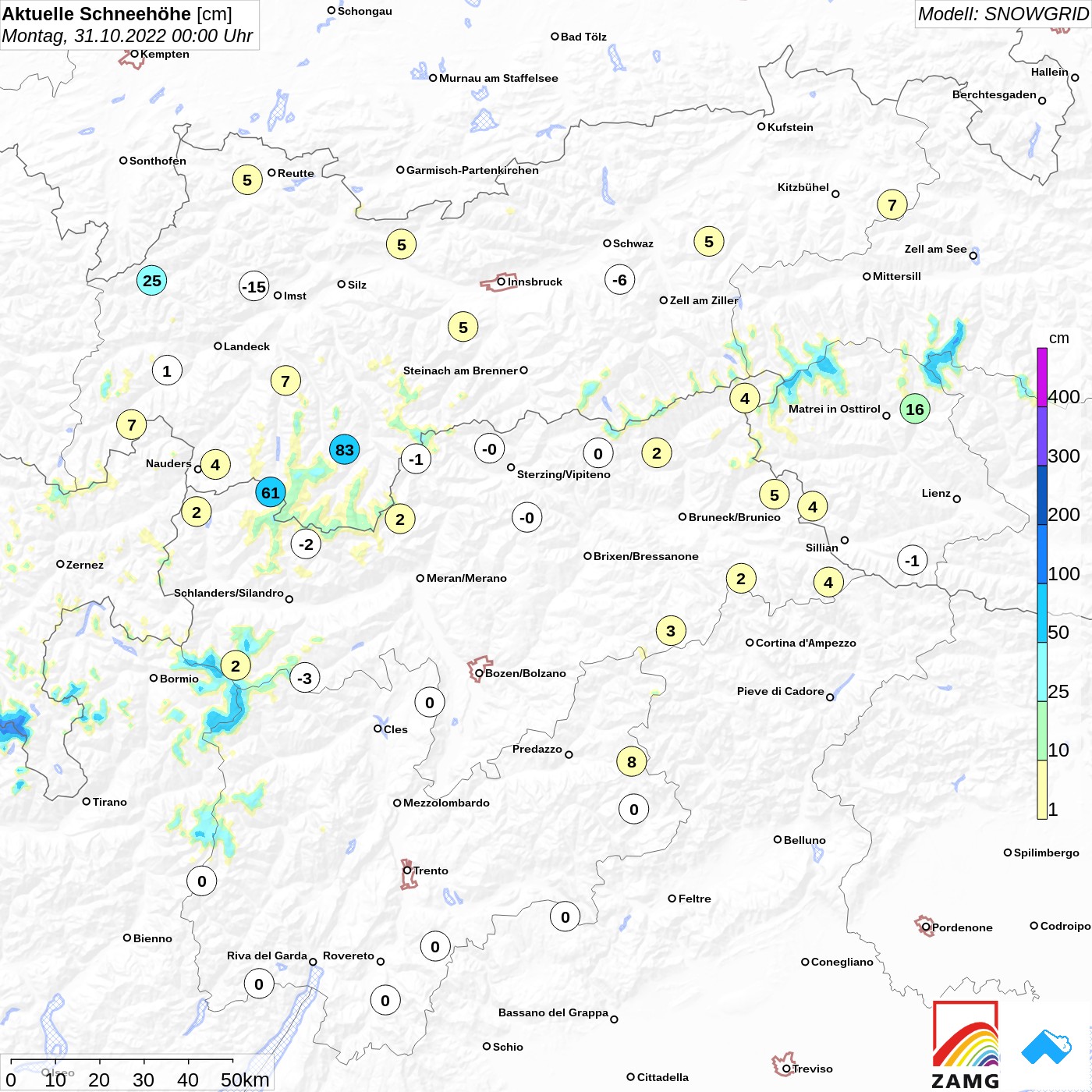Screen dimensions: 1092x1092
Task: Click the purple 300-400 cm legend color
Action: 1042,436
